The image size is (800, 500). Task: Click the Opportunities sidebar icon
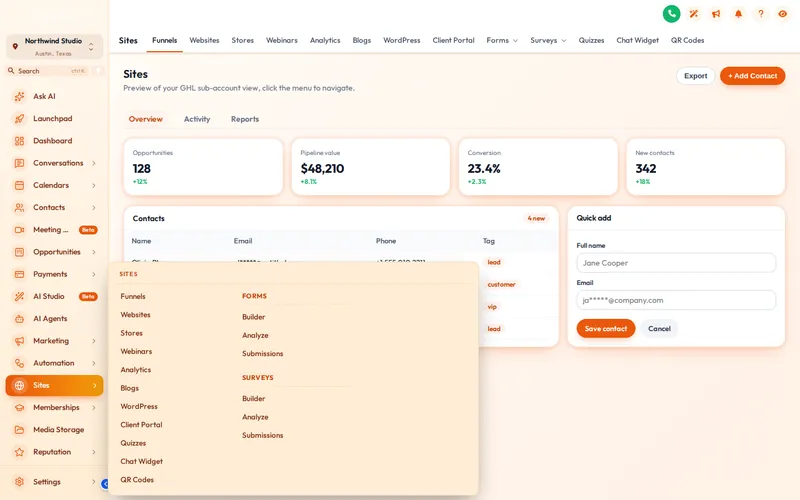click(19, 252)
